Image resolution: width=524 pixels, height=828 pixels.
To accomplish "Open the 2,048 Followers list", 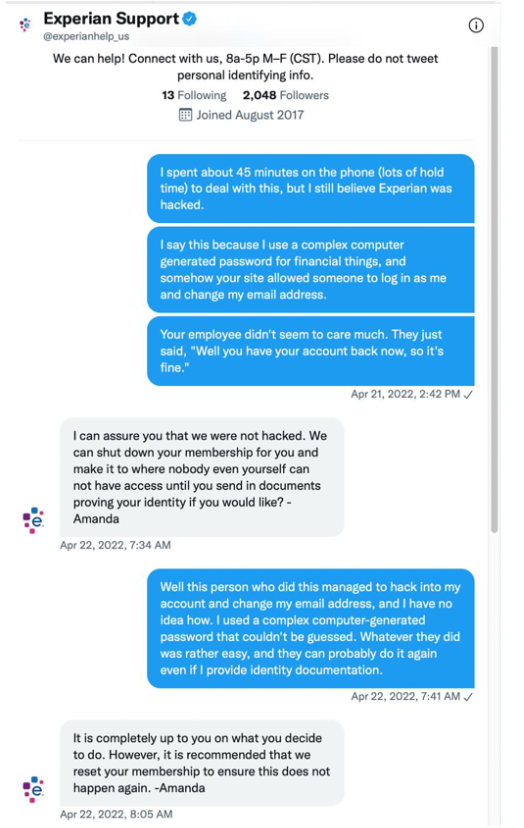I will click(x=286, y=95).
